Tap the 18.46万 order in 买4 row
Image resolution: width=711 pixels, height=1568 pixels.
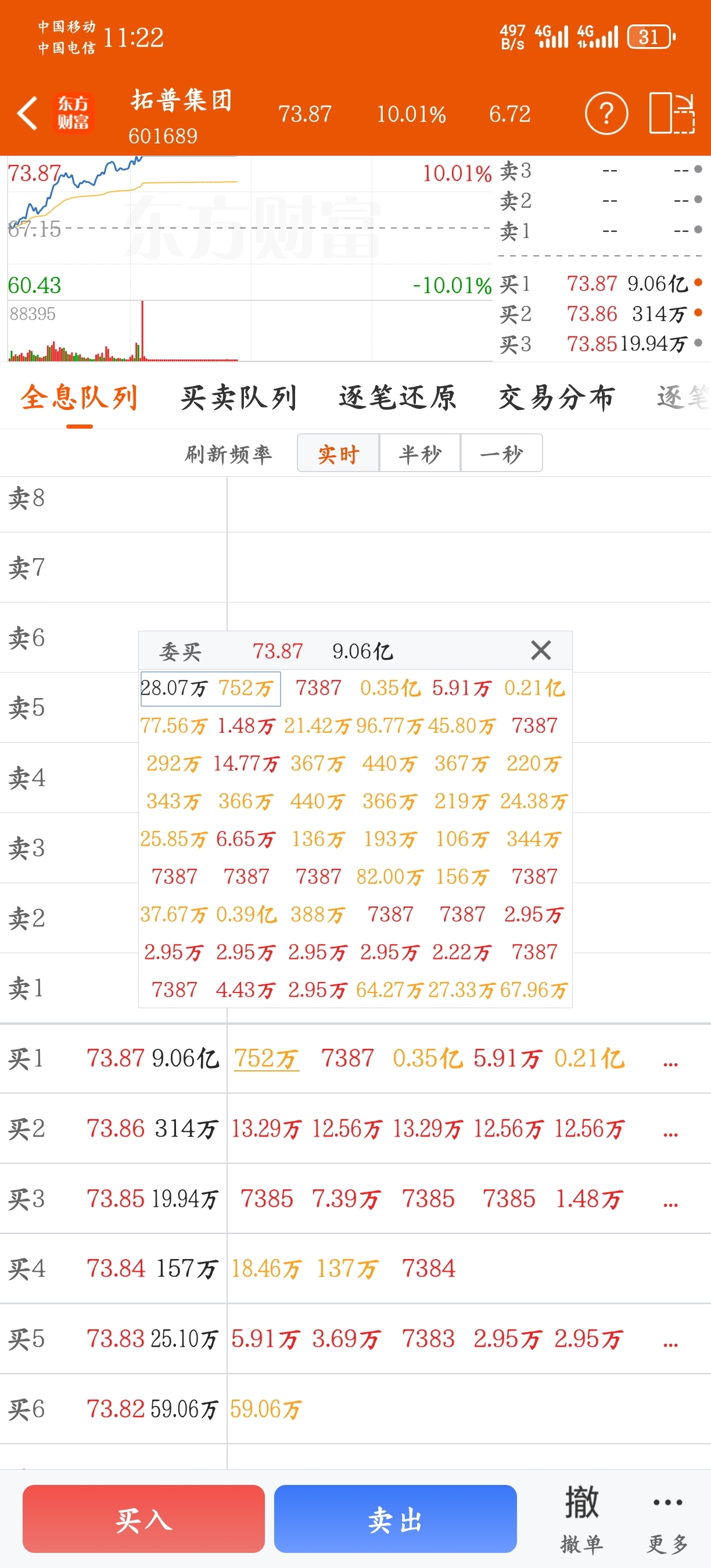click(266, 1269)
